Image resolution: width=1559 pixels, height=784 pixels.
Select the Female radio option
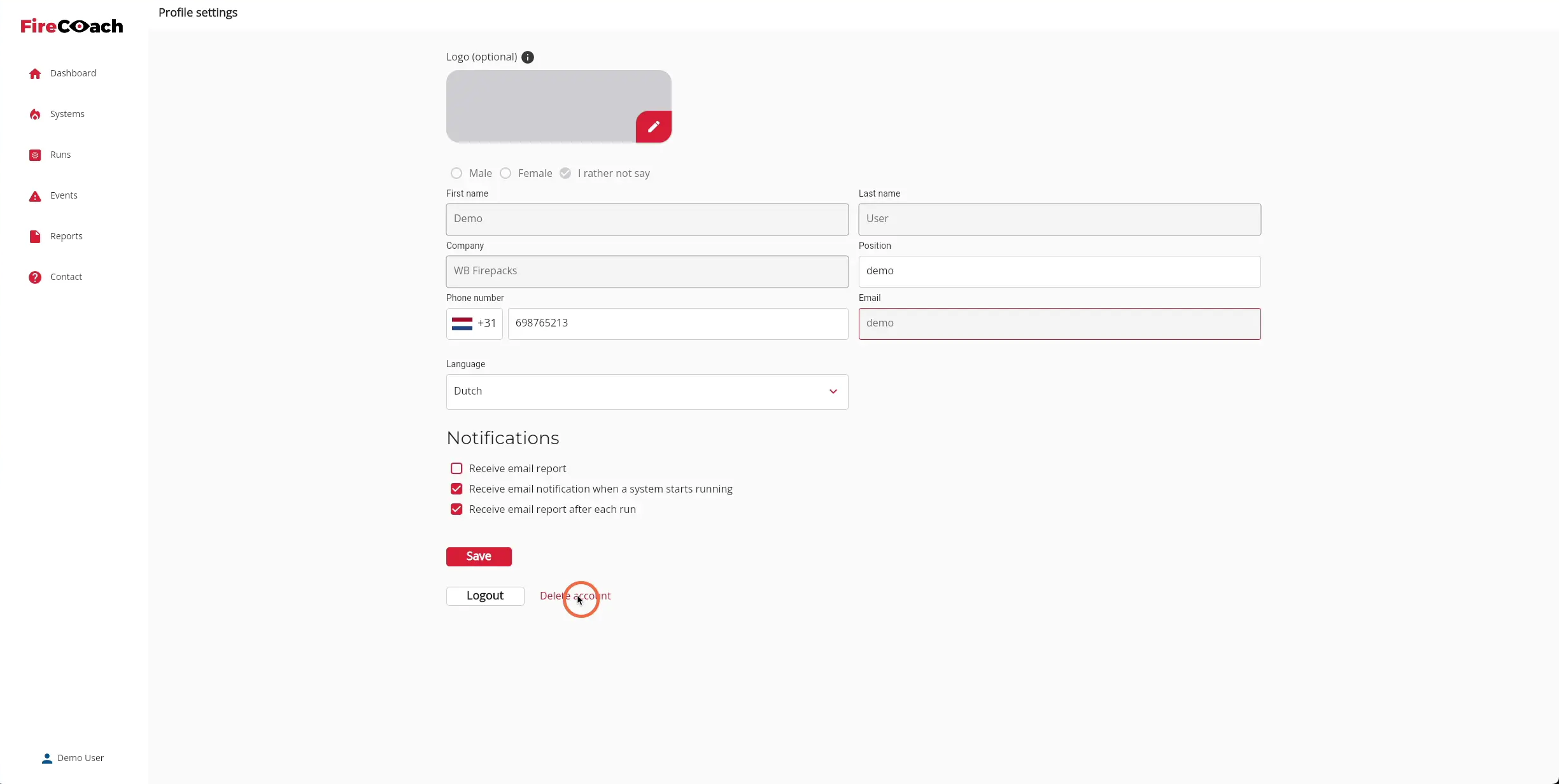pyautogui.click(x=505, y=173)
